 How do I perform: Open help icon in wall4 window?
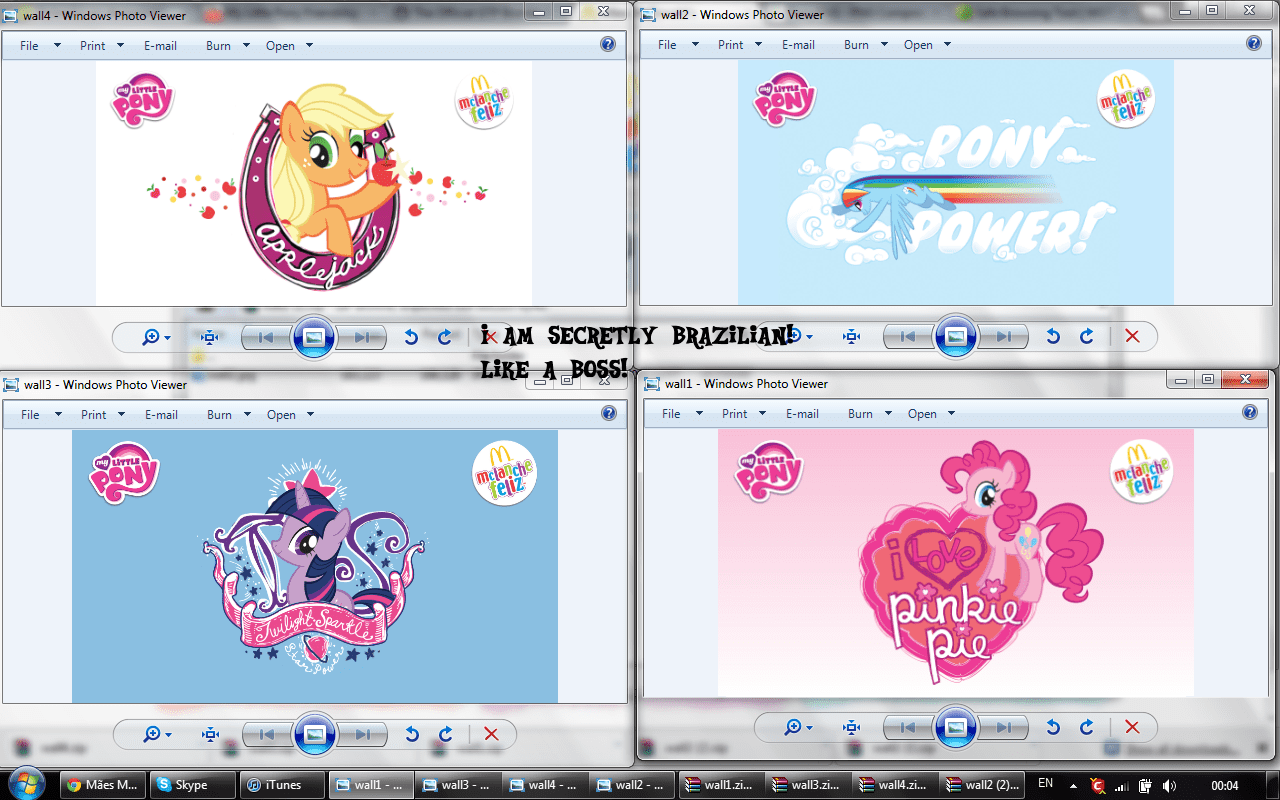608,44
